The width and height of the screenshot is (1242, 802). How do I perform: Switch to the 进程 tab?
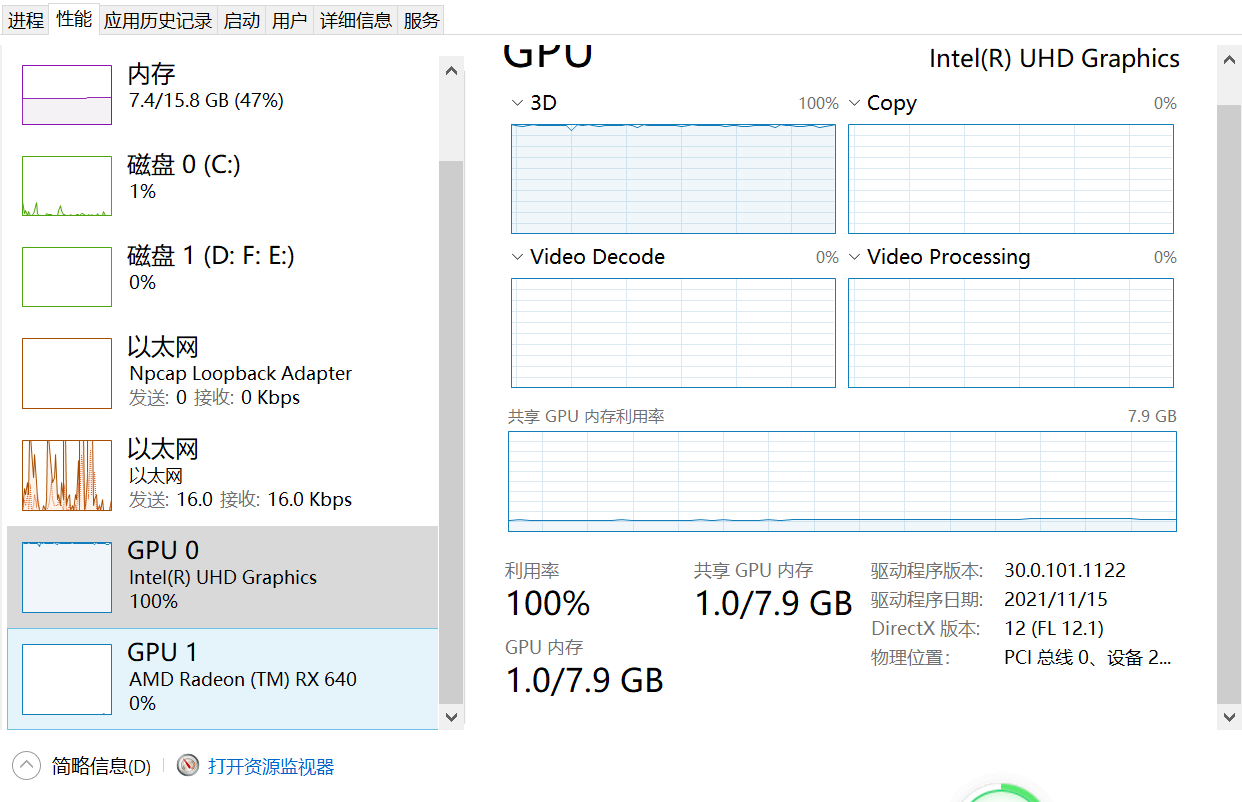point(26,20)
